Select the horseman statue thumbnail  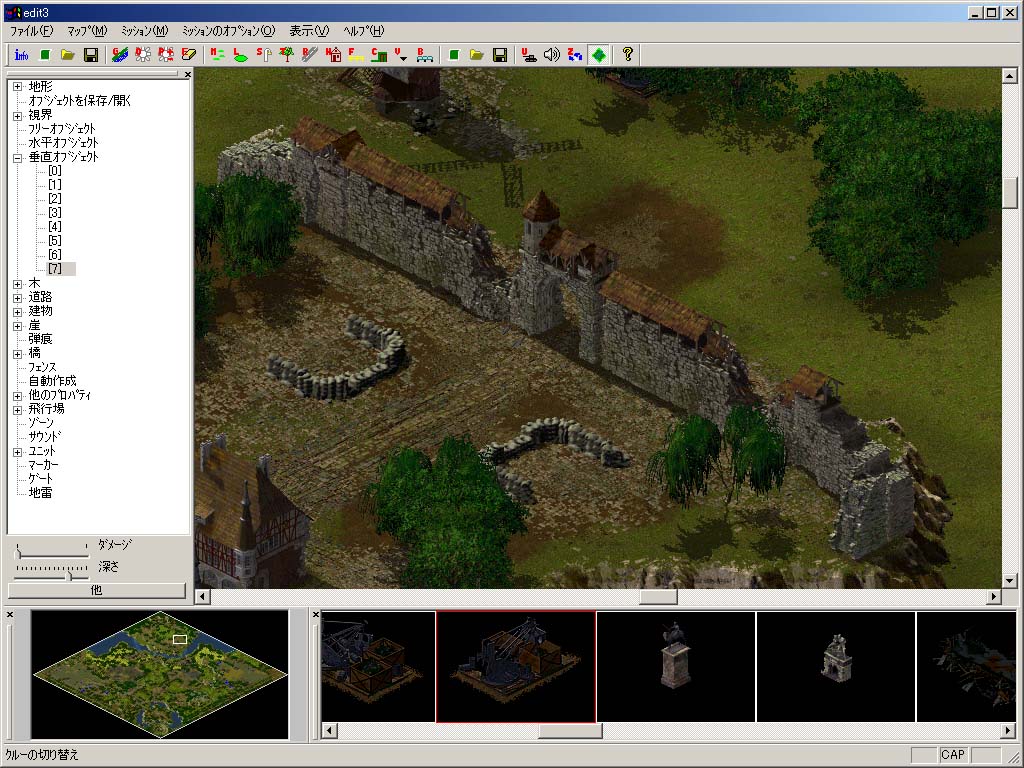pos(676,667)
